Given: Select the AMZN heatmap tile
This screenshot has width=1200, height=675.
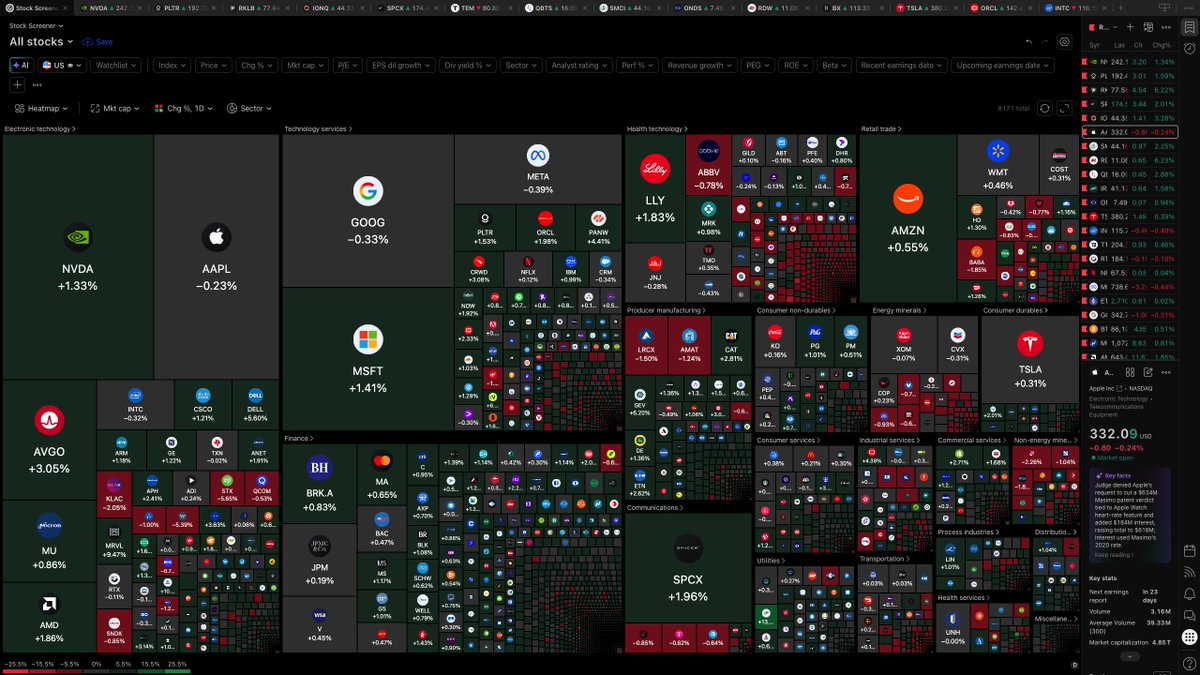Looking at the screenshot, I should [908, 220].
